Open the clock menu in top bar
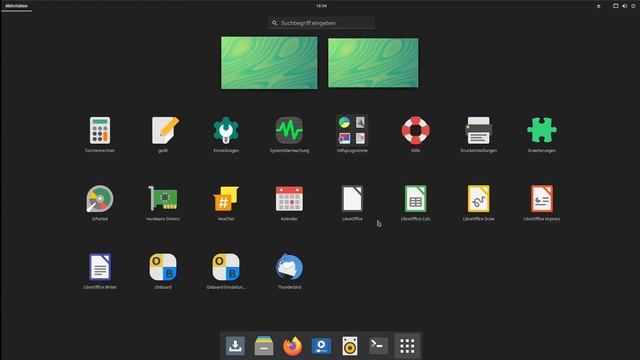Screen dimensions: 640x360 click(321, 6)
